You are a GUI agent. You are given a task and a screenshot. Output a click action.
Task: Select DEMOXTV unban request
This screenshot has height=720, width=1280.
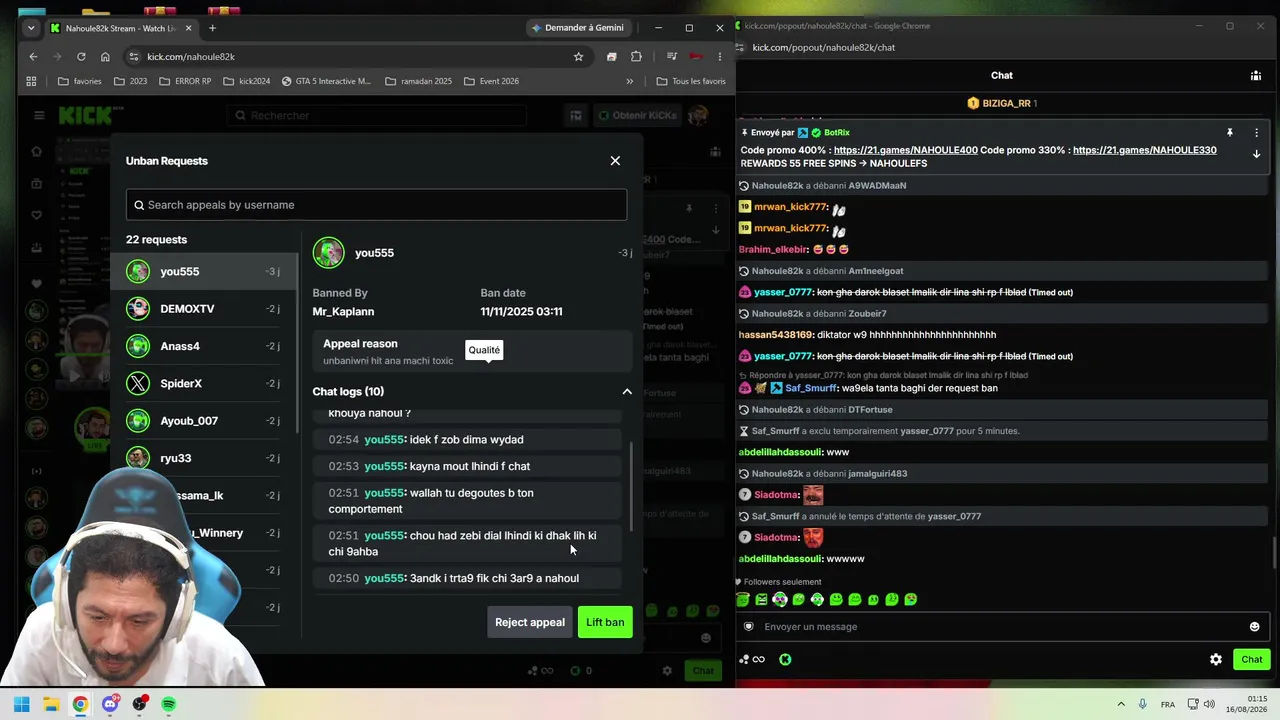[205, 309]
